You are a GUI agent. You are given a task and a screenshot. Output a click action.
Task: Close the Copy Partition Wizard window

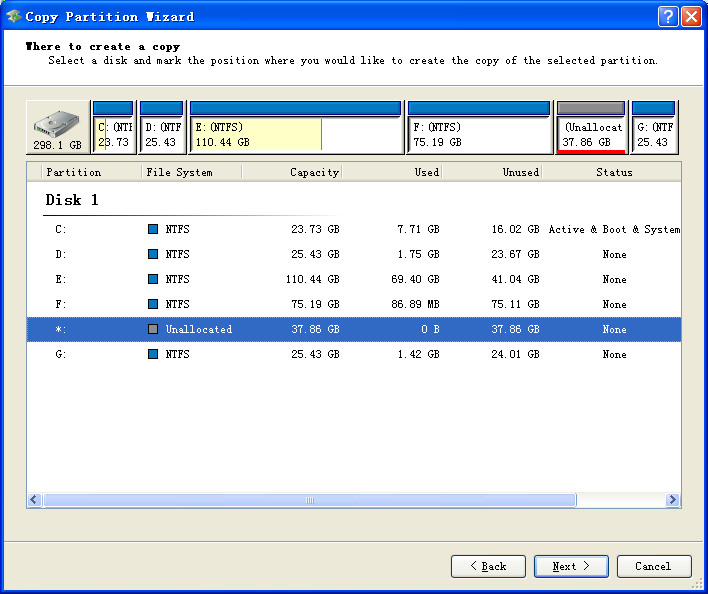tap(691, 17)
